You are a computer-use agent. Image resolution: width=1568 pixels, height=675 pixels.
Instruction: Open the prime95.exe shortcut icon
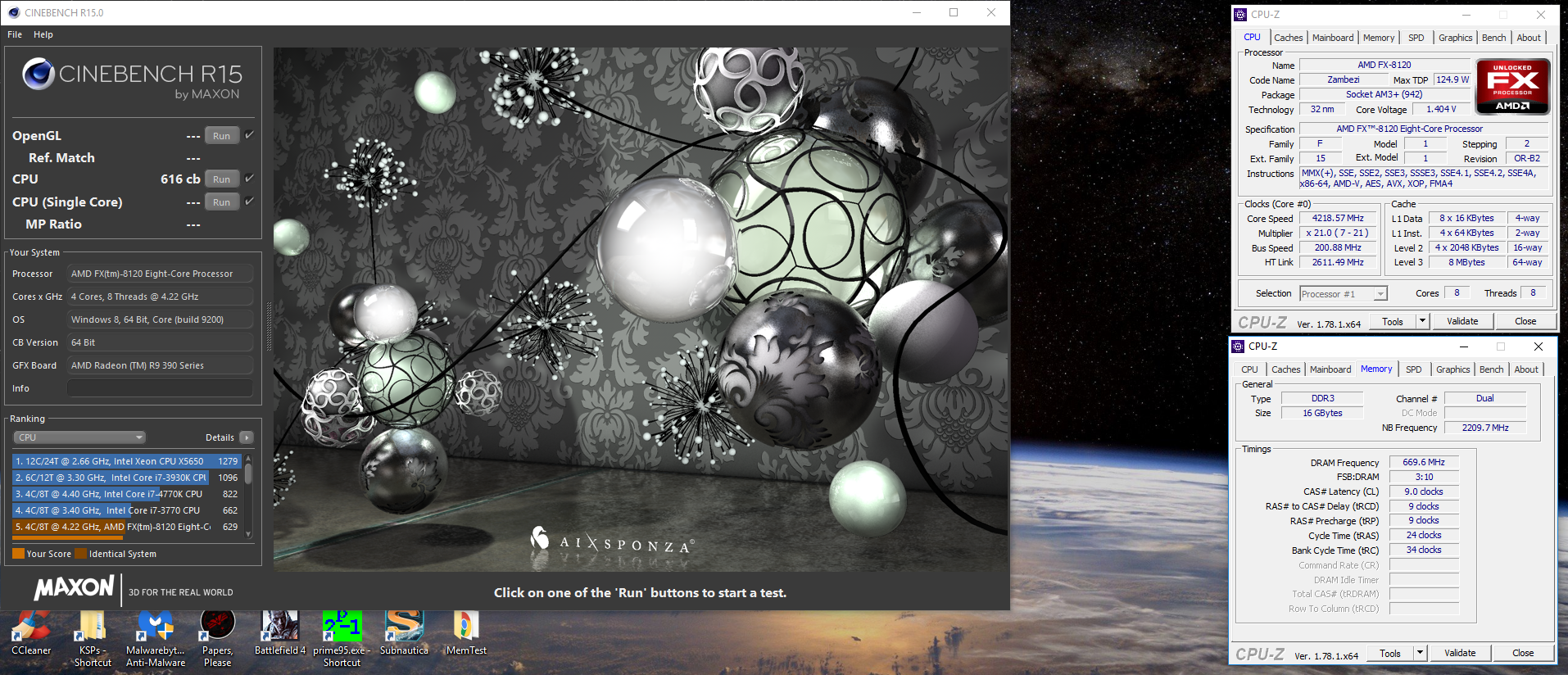coord(342,638)
